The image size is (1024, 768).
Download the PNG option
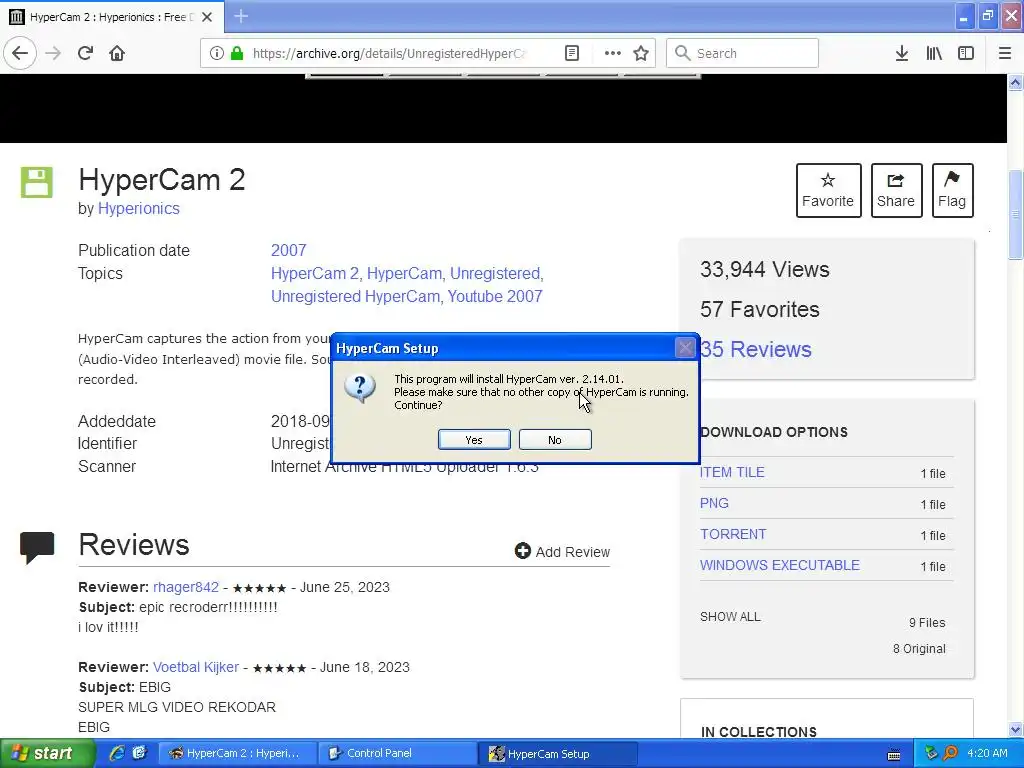click(714, 504)
